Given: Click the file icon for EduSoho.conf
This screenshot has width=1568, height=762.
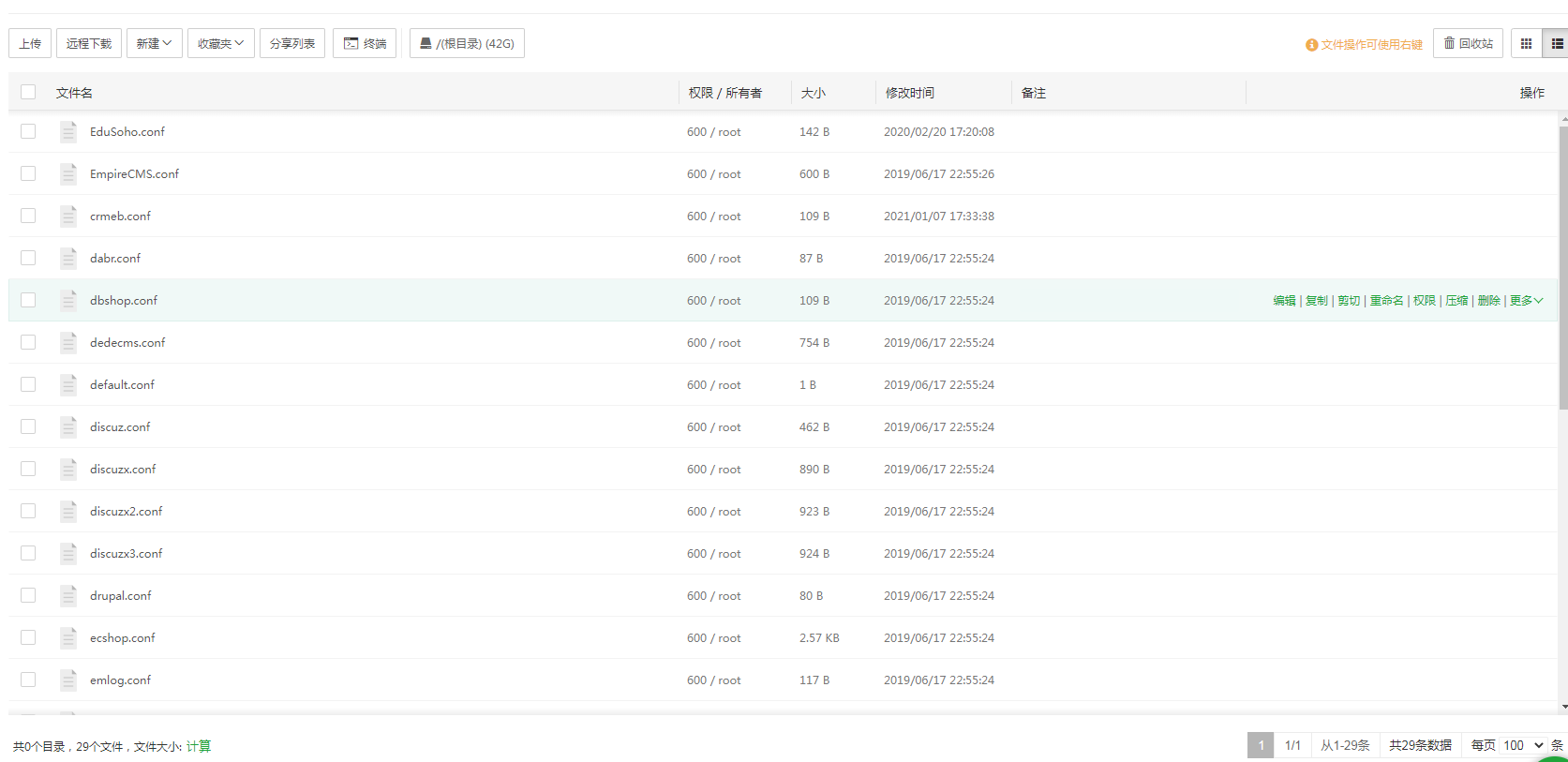Looking at the screenshot, I should (x=68, y=132).
